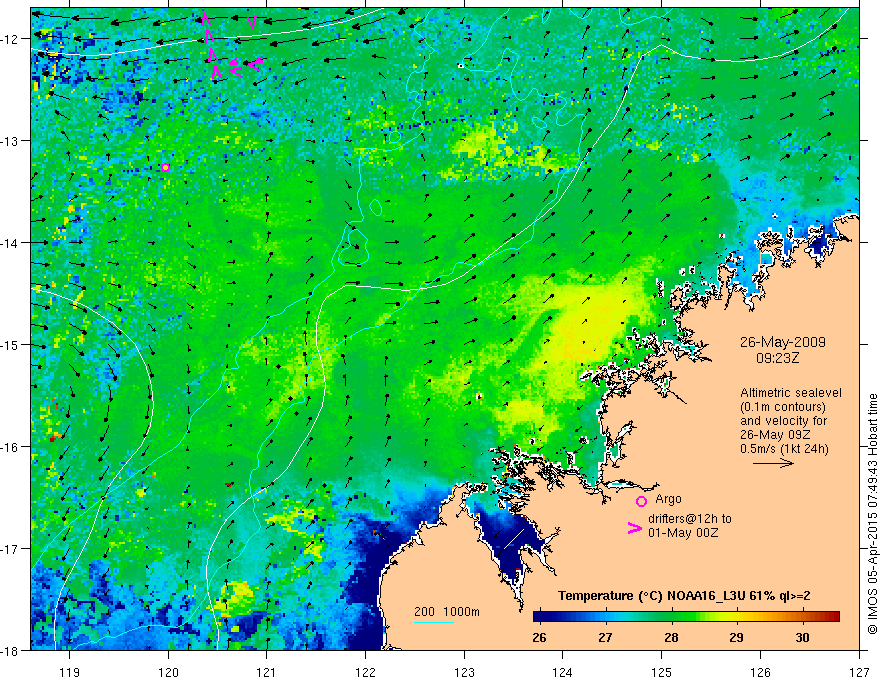Click the Argo float marker near 120°E, 13°S

pyautogui.click(x=165, y=167)
